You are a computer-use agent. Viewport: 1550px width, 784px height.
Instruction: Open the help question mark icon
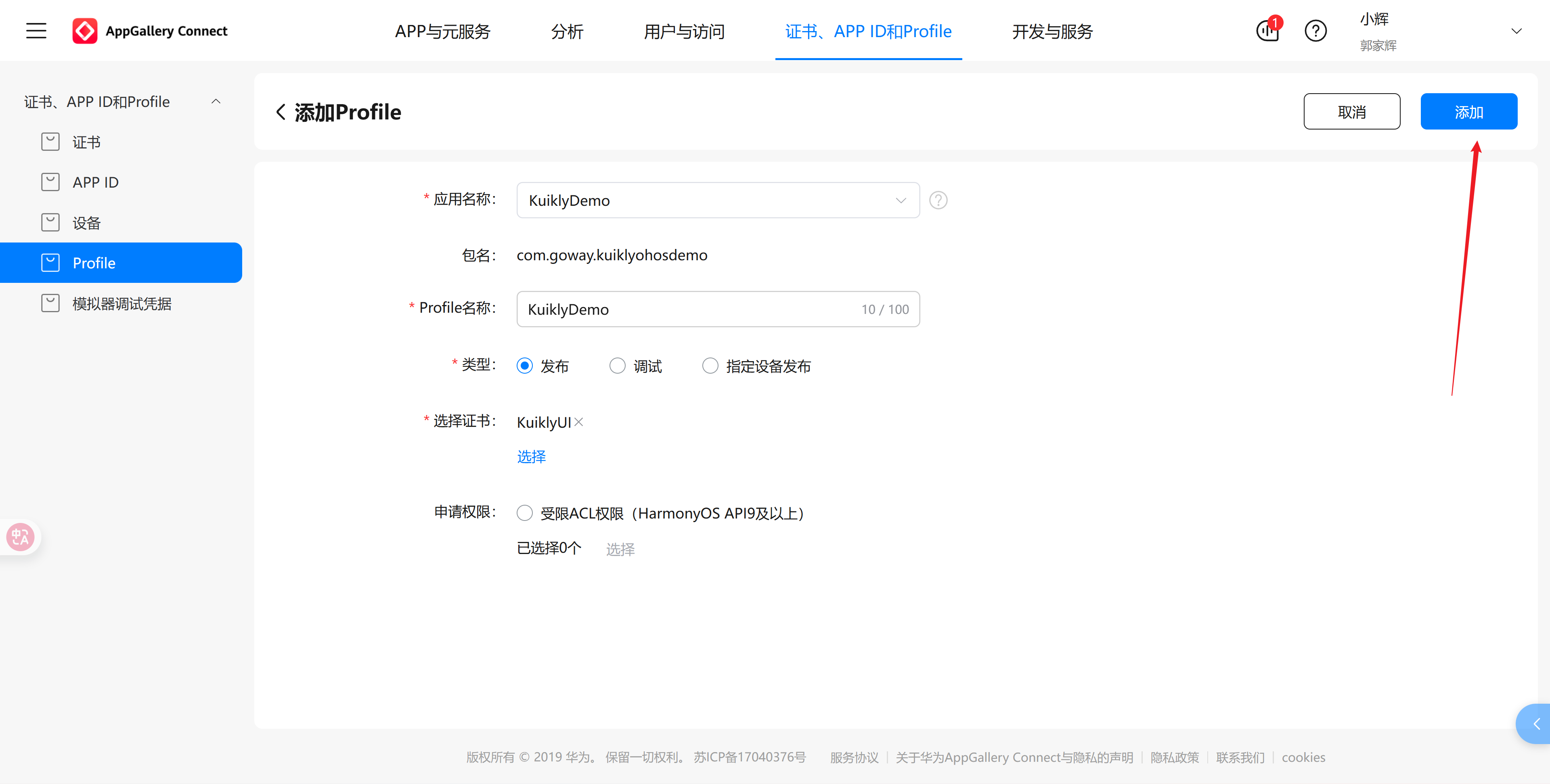pyautogui.click(x=1315, y=31)
